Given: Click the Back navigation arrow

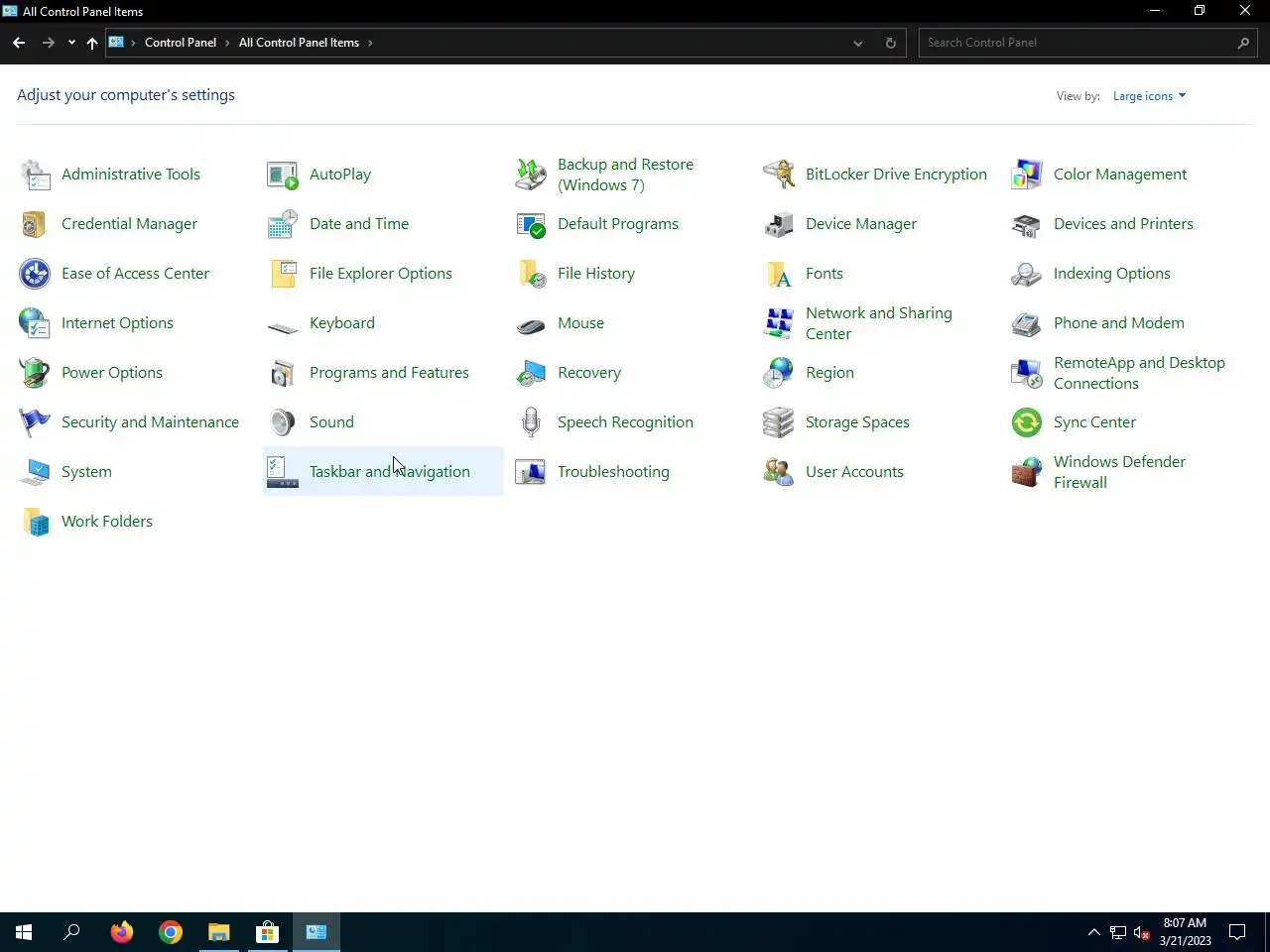Looking at the screenshot, I should click(x=19, y=43).
